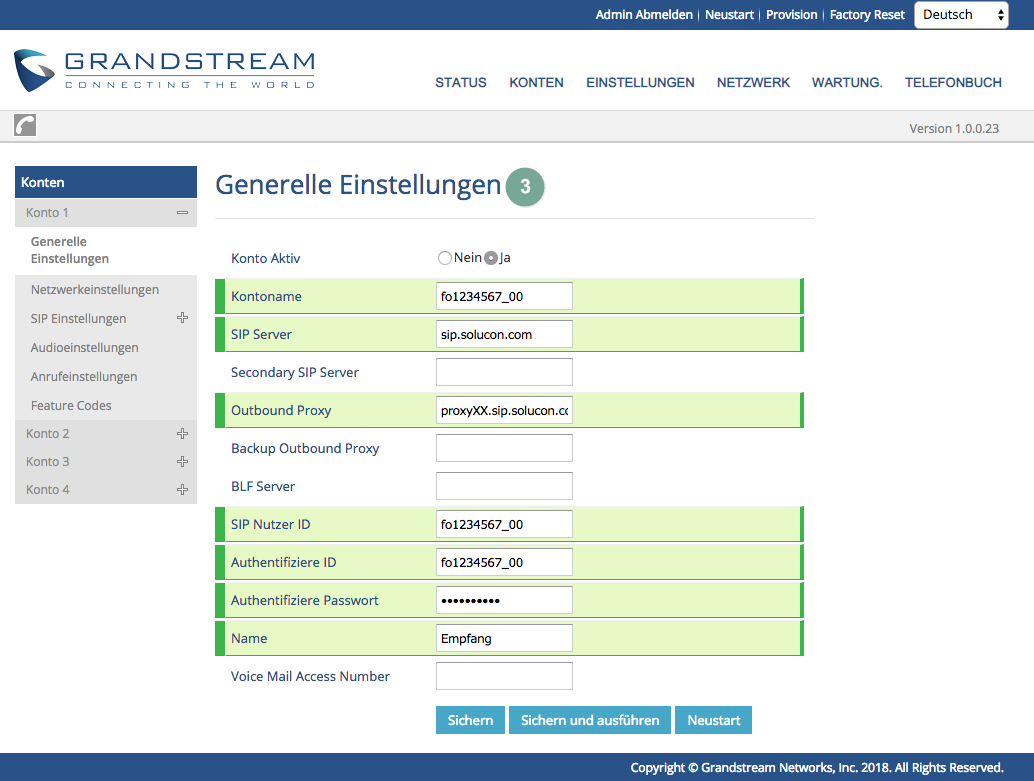This screenshot has width=1034, height=781.
Task: Click Provision link in top bar
Action: (x=791, y=15)
